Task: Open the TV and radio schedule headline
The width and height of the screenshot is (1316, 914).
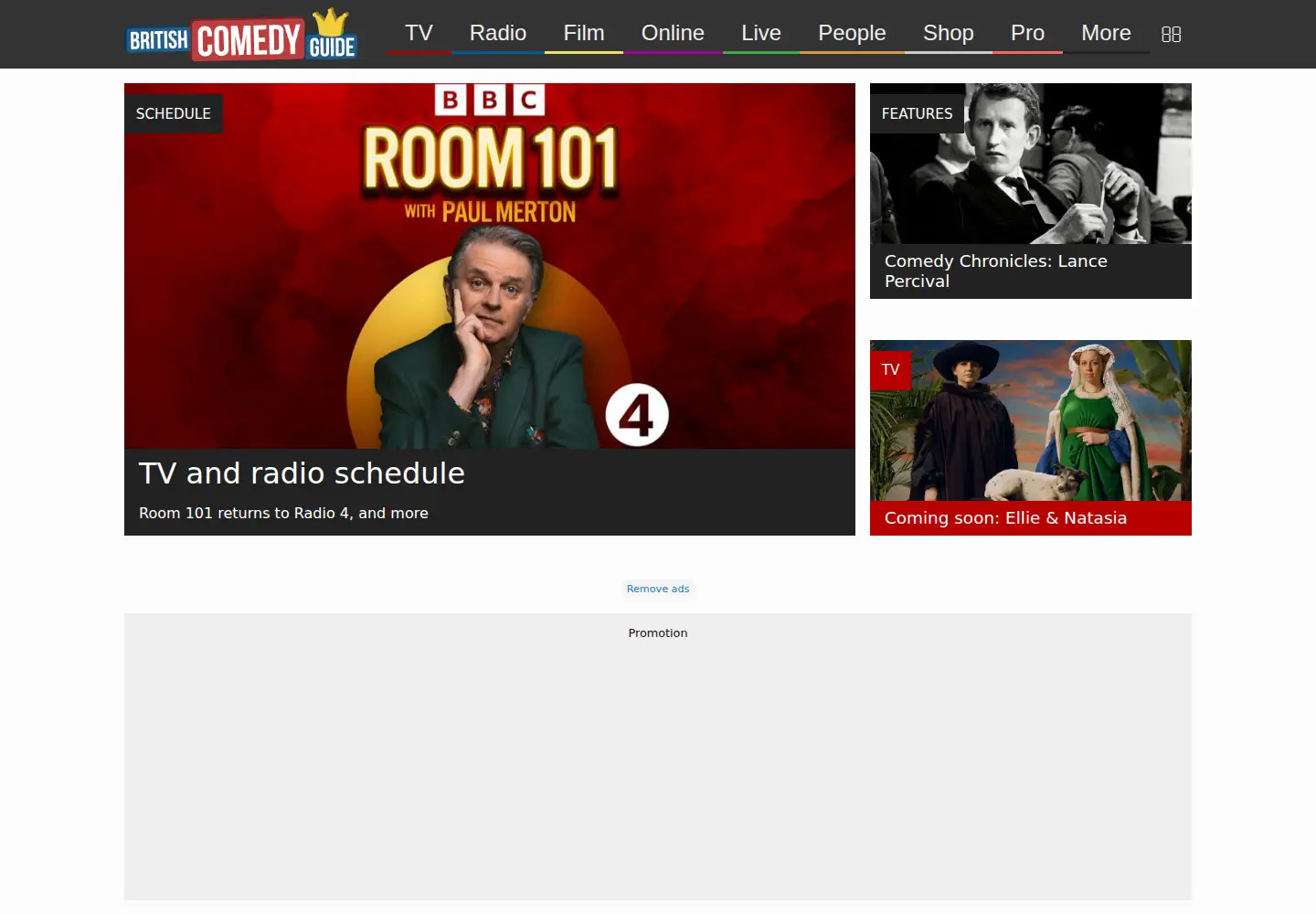Action: click(302, 473)
